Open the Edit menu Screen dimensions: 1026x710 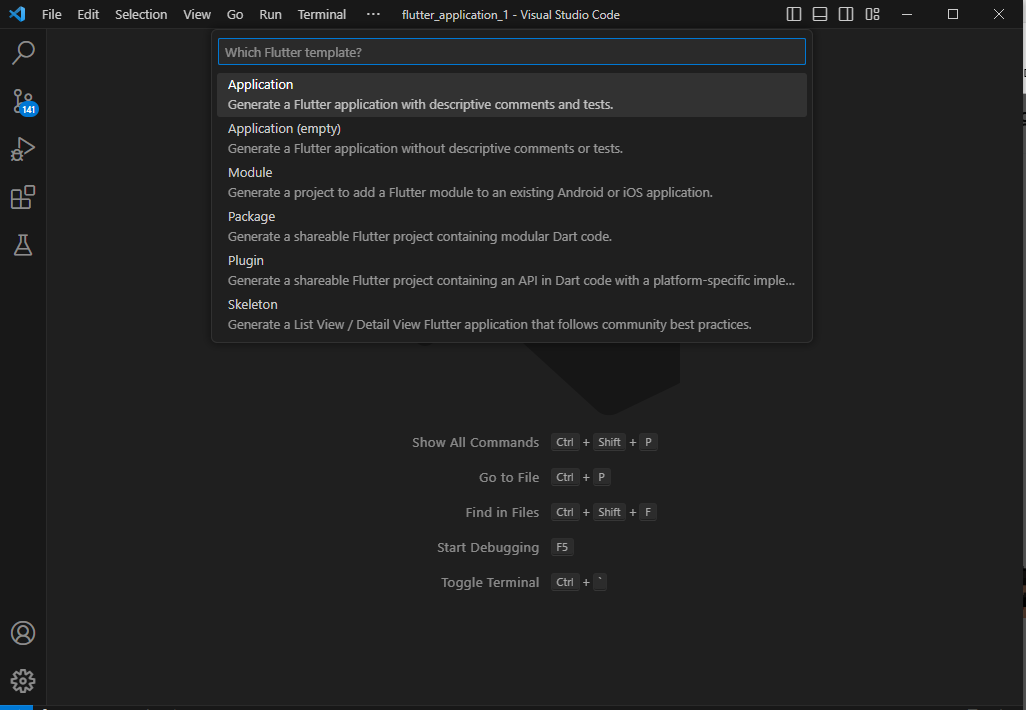[88, 14]
